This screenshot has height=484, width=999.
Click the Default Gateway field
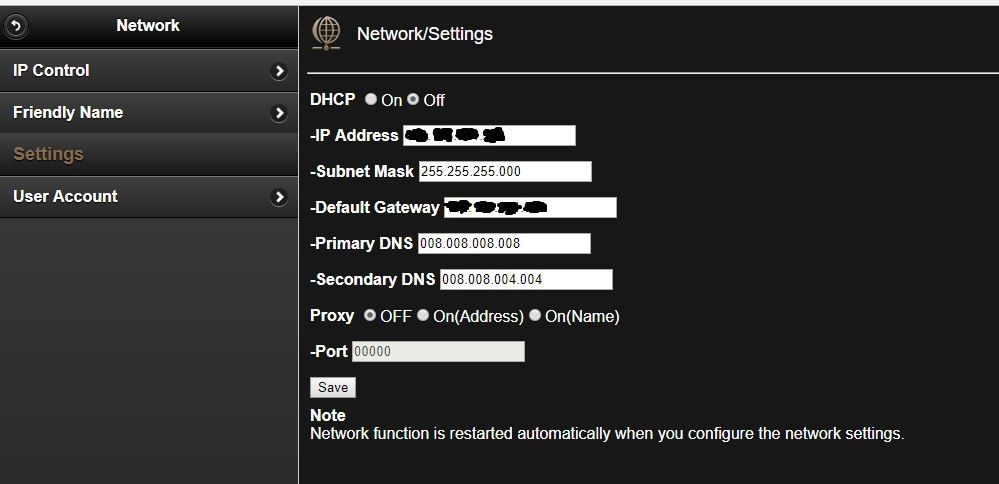tap(530, 207)
